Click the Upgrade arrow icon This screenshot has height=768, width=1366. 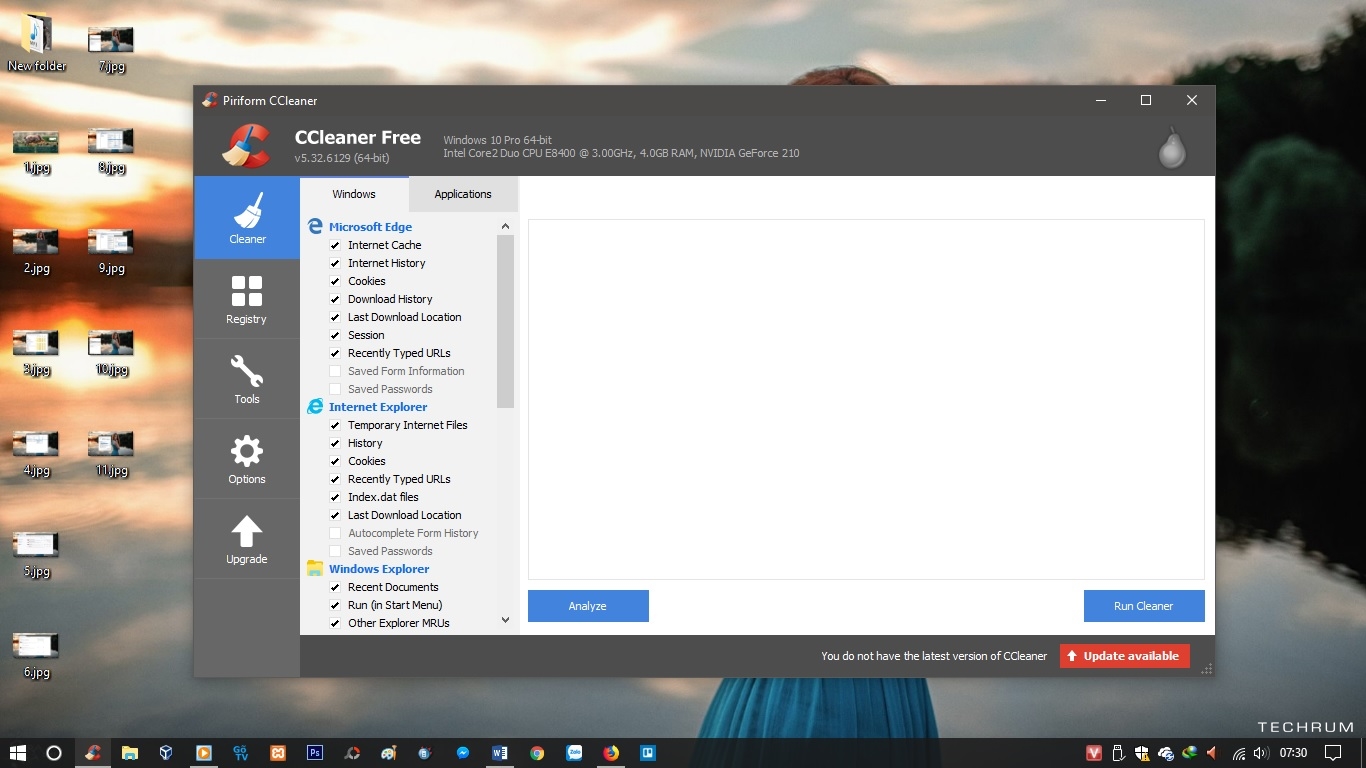246,532
